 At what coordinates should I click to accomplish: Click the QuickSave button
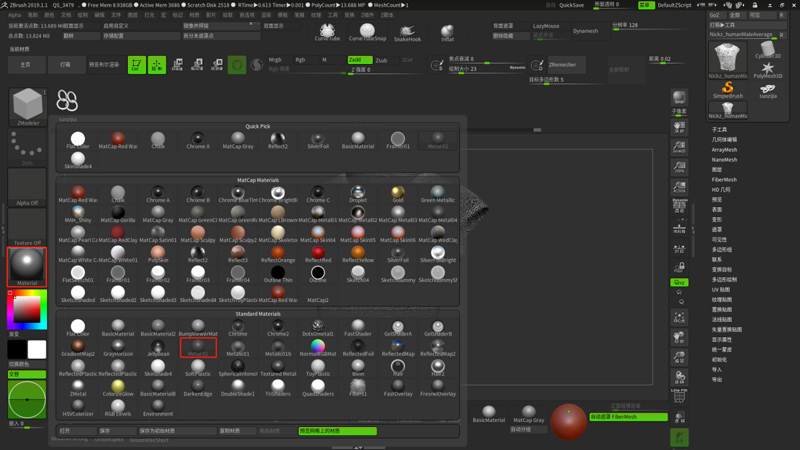(572, 5)
